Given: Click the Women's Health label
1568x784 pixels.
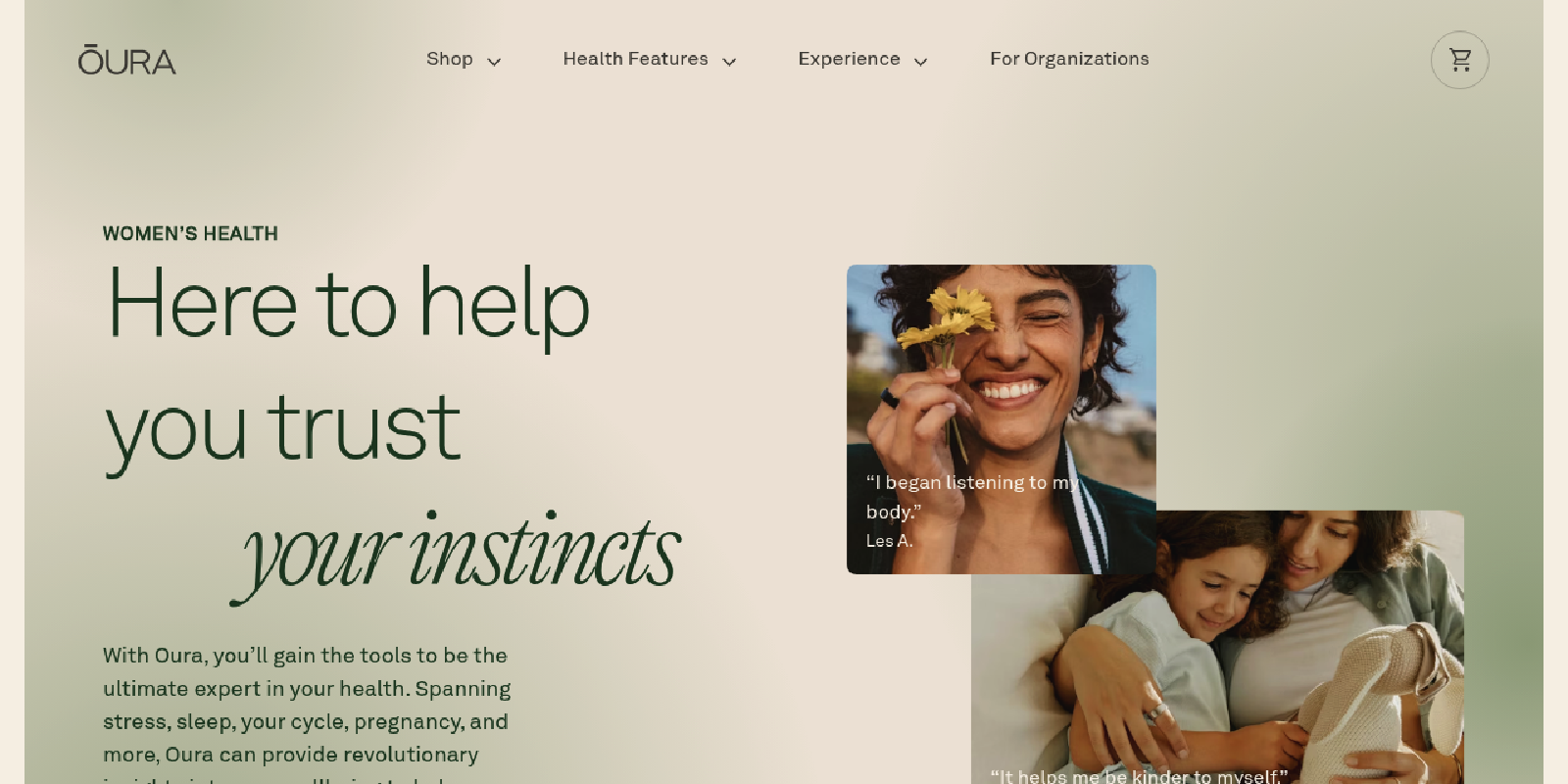Looking at the screenshot, I should tap(190, 233).
